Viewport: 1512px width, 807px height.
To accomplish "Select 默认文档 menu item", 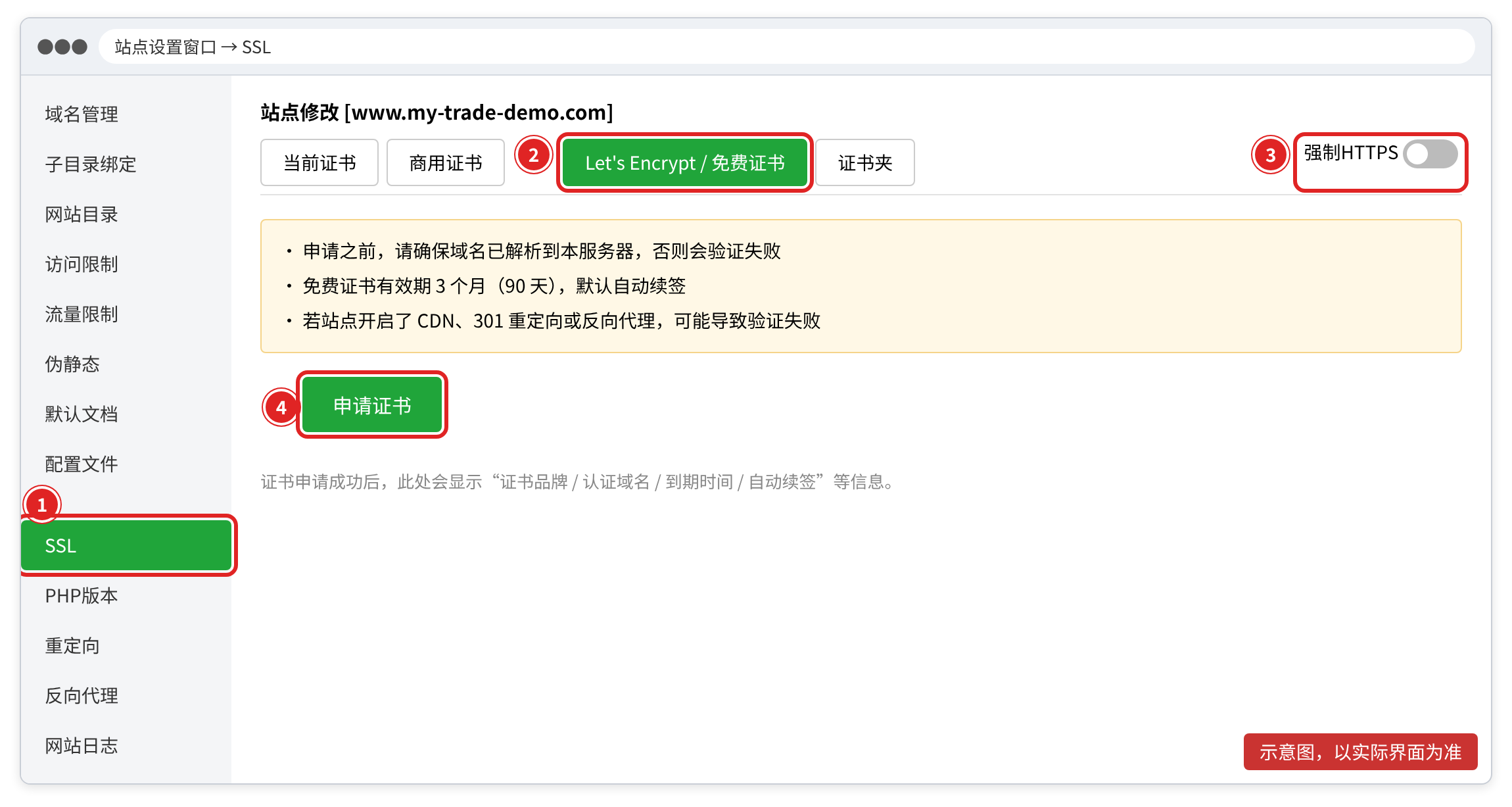I will click(x=82, y=414).
